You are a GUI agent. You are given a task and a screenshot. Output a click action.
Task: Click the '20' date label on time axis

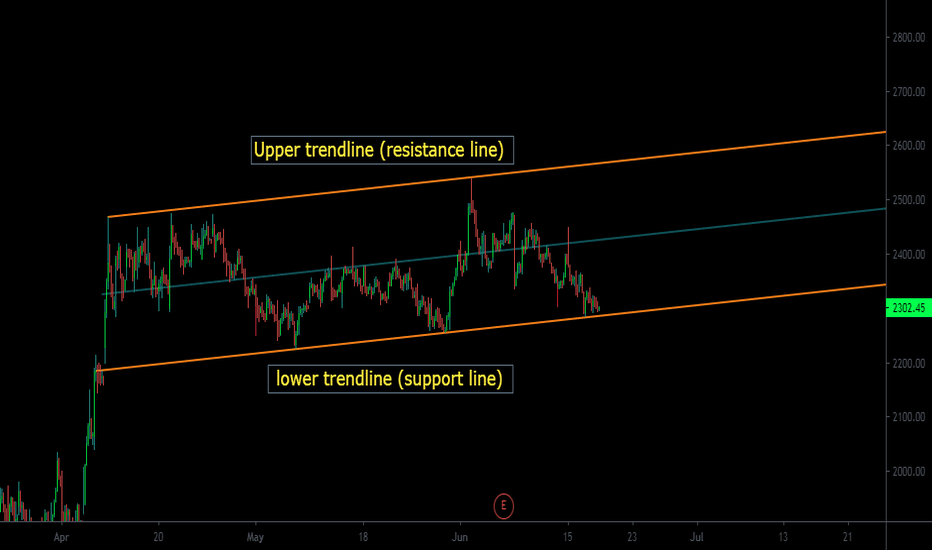pos(158,537)
